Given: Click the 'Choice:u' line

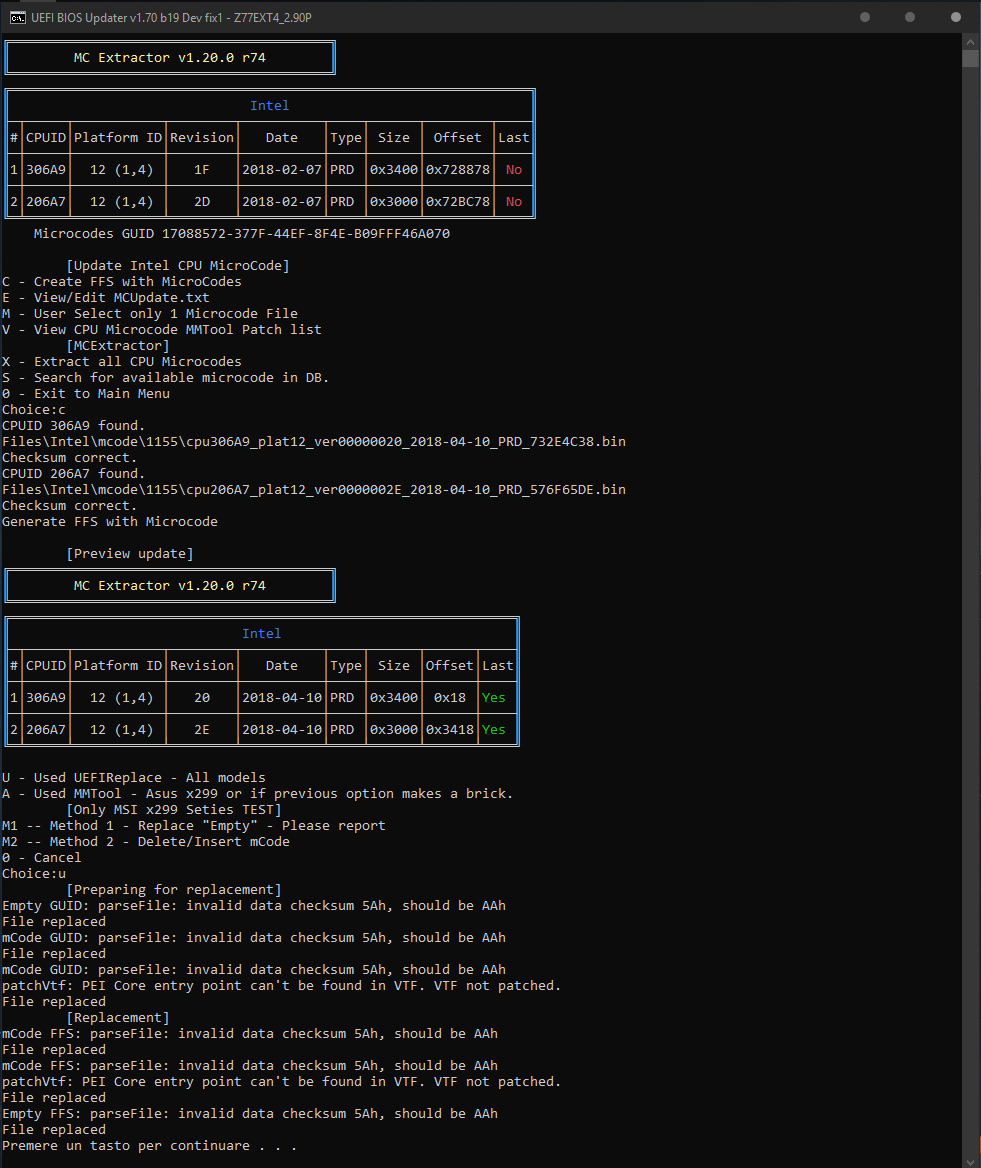Looking at the screenshot, I should pyautogui.click(x=34, y=874).
